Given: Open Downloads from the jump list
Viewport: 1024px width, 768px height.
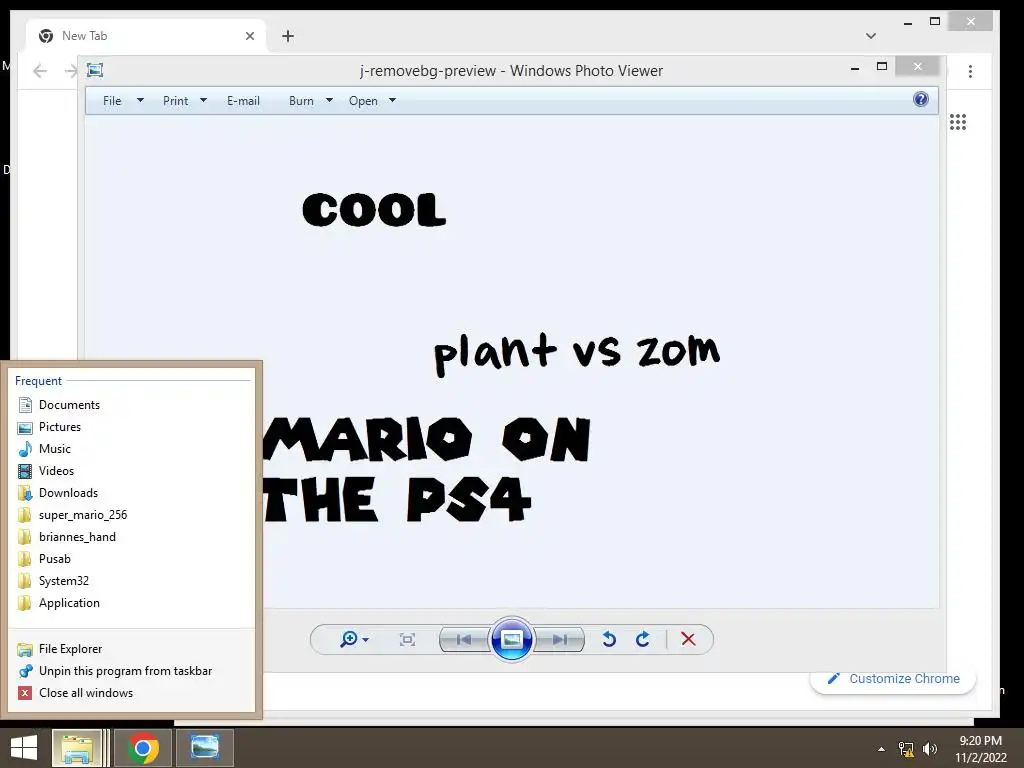Looking at the screenshot, I should pyautogui.click(x=131, y=493).
